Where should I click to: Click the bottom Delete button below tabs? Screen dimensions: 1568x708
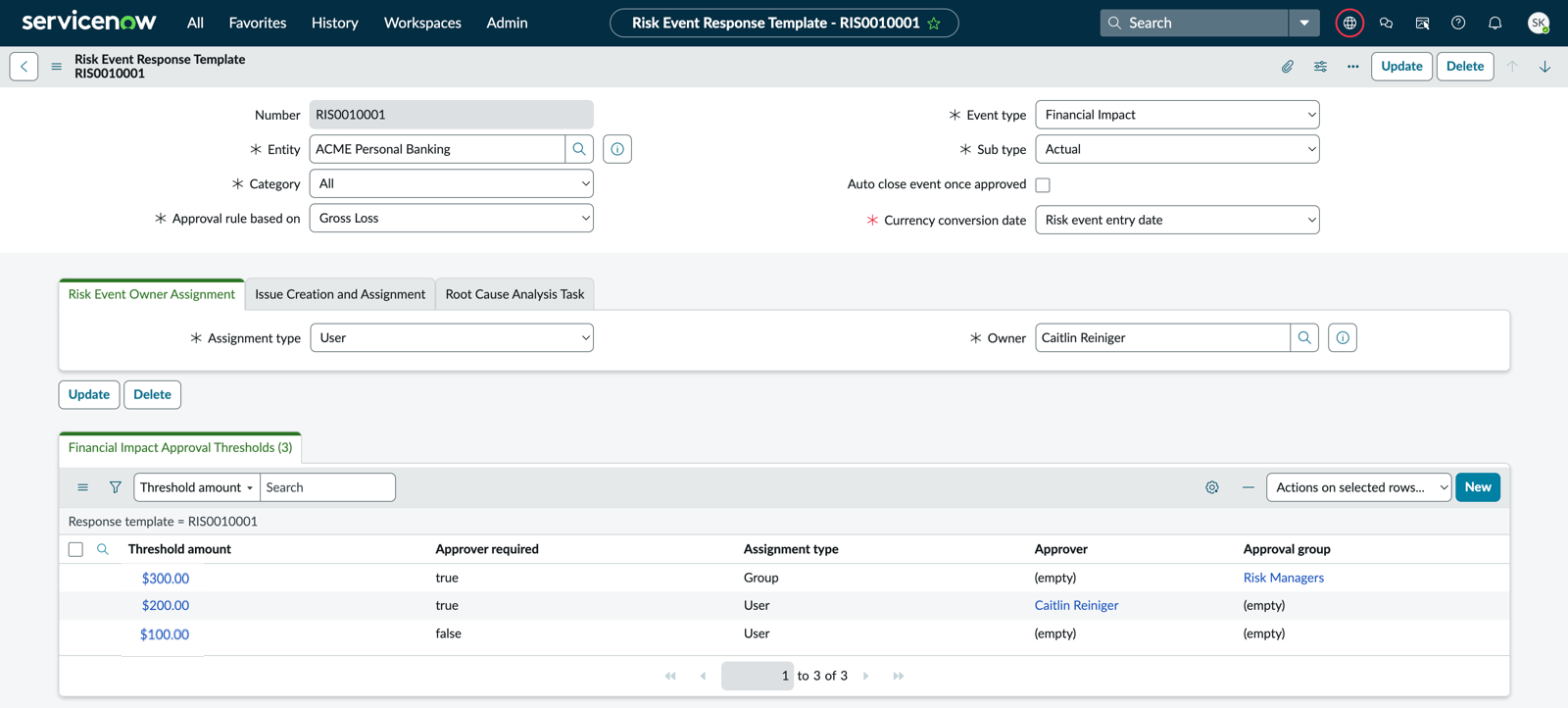152,394
